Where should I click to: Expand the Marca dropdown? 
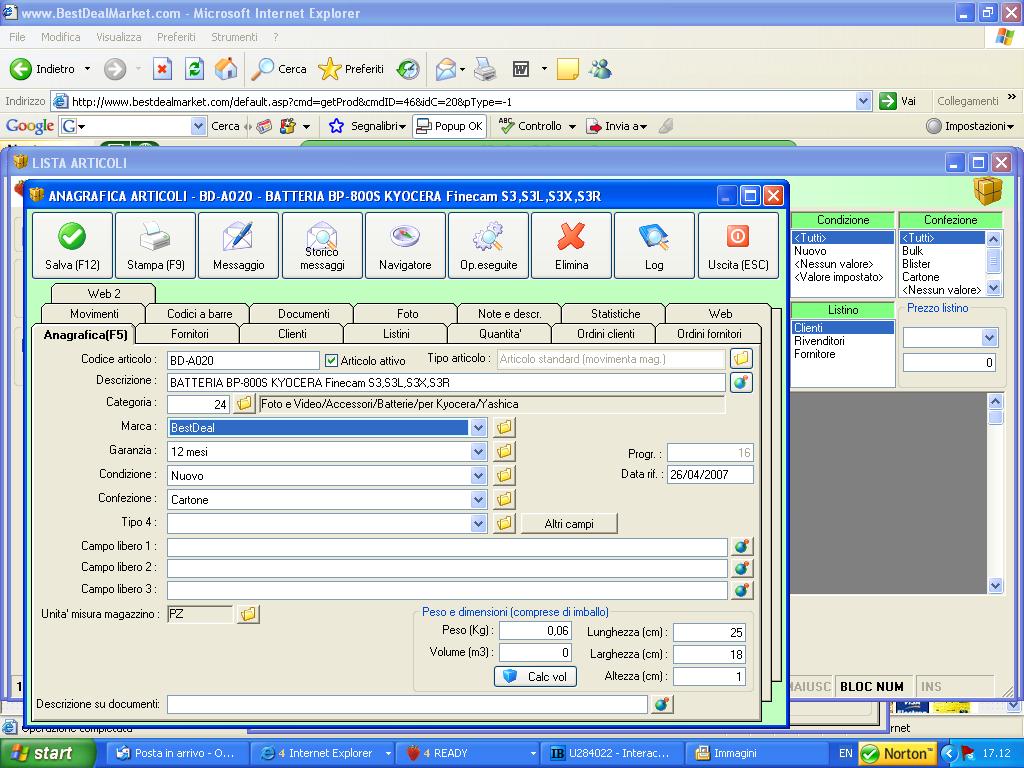[x=478, y=428]
